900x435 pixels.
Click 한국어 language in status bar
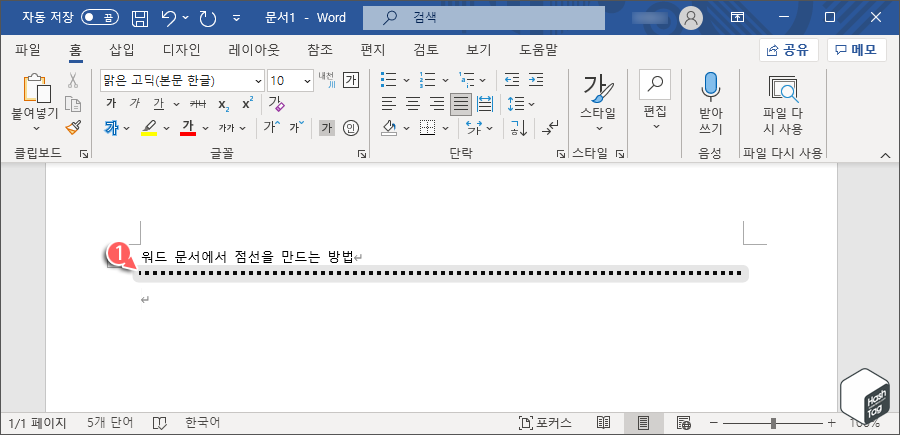point(202,424)
